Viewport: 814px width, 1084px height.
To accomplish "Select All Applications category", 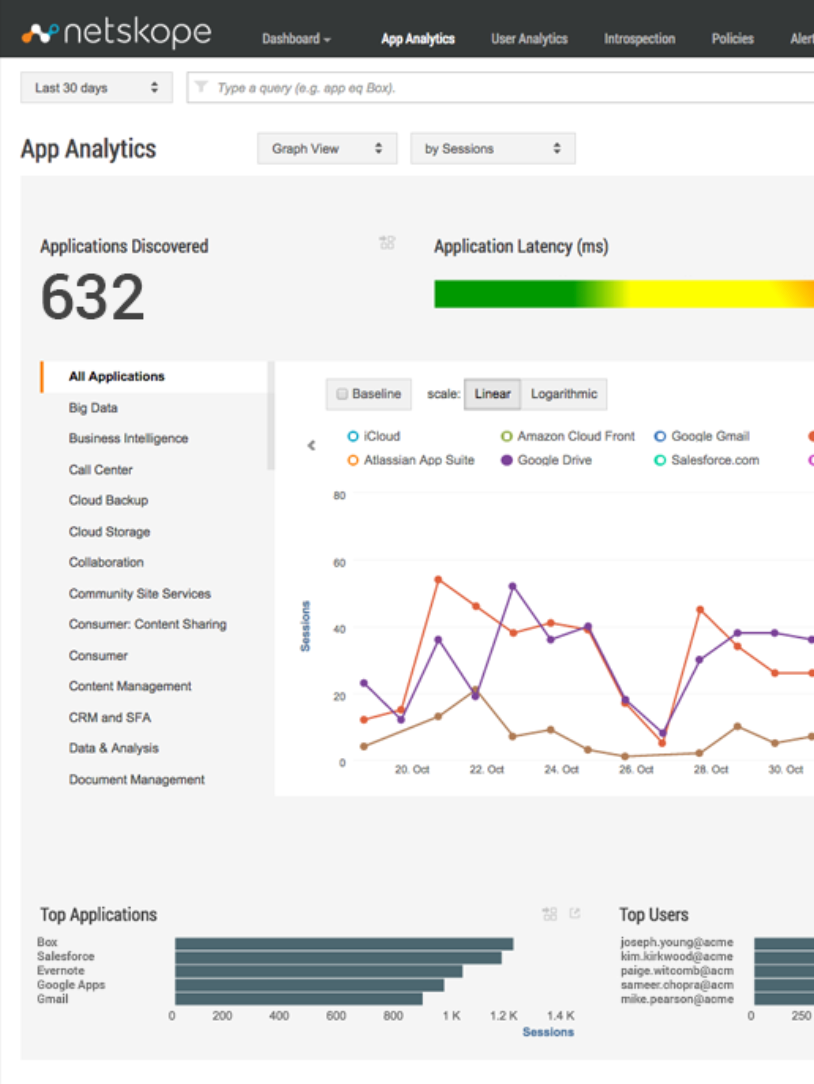I will (x=154, y=377).
